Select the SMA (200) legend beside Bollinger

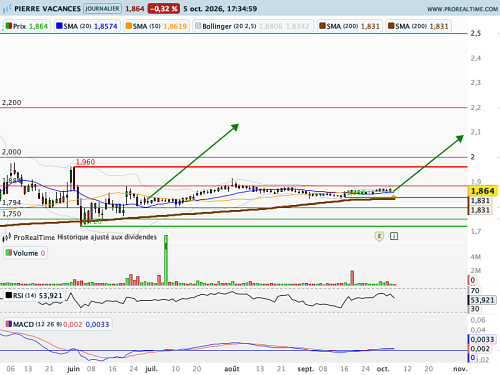tap(349, 26)
